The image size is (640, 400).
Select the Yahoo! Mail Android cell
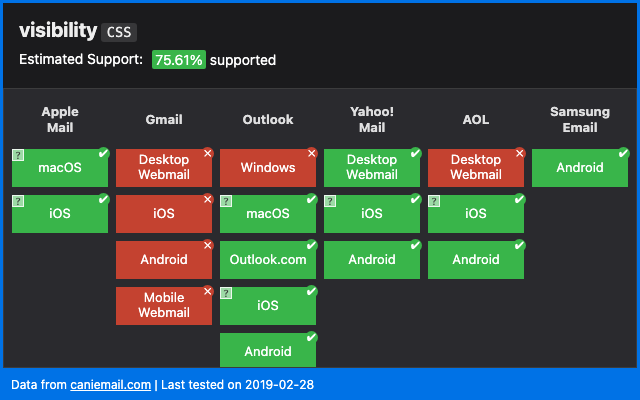tap(371, 260)
